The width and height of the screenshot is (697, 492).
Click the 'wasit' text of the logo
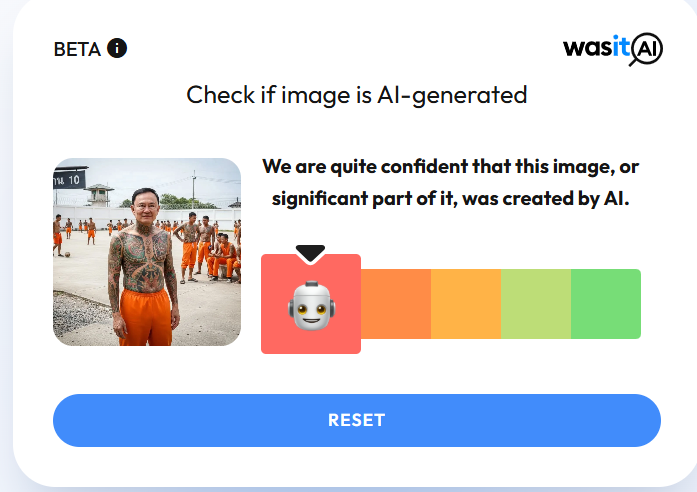[x=596, y=47]
